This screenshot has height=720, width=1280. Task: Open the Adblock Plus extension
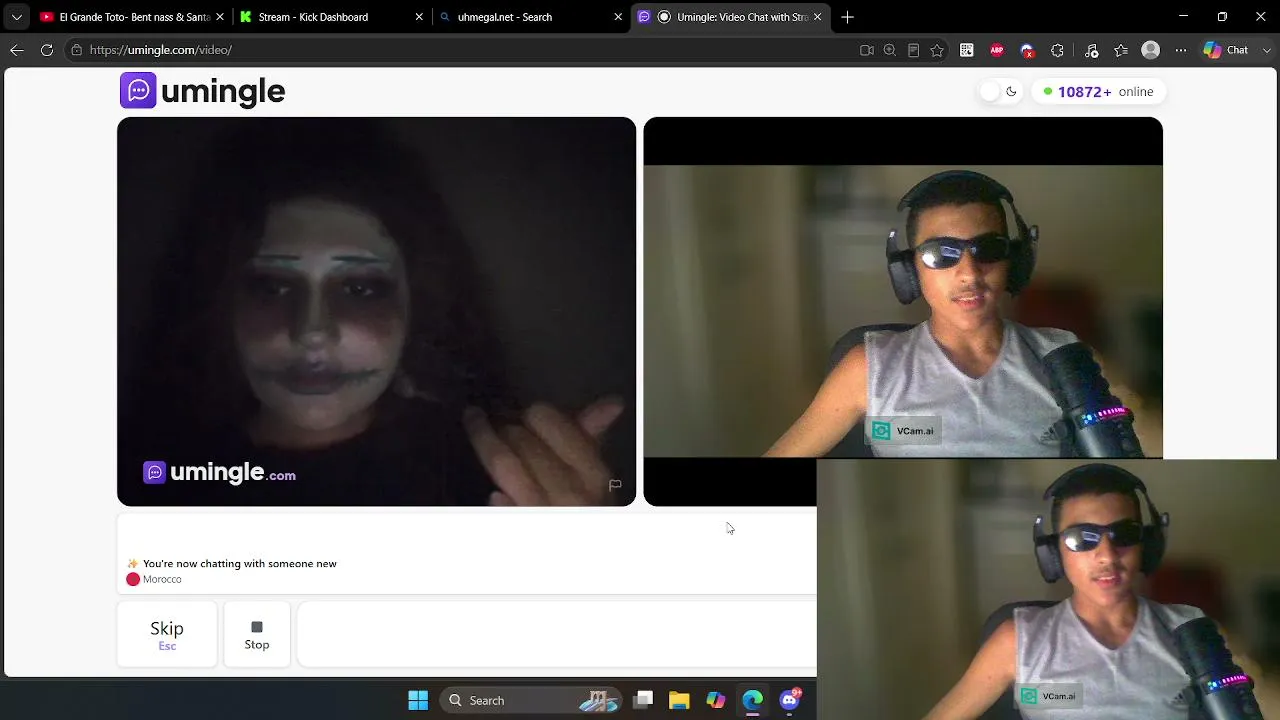[x=997, y=50]
